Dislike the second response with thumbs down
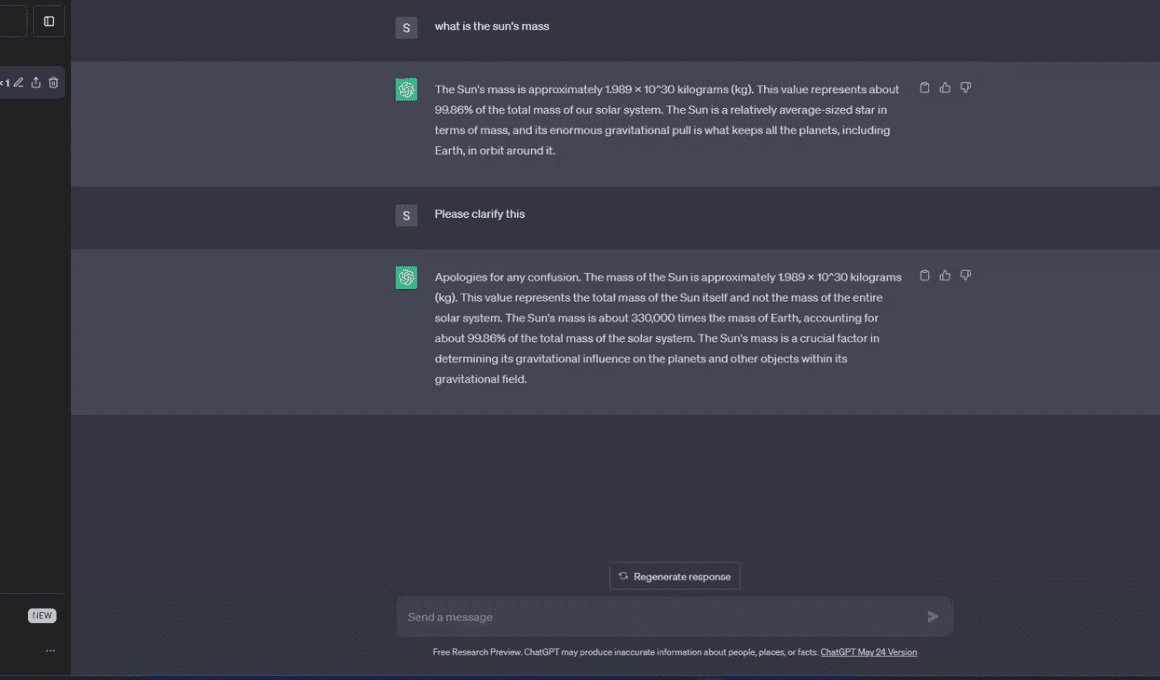The height and width of the screenshot is (680, 1160). 965,275
